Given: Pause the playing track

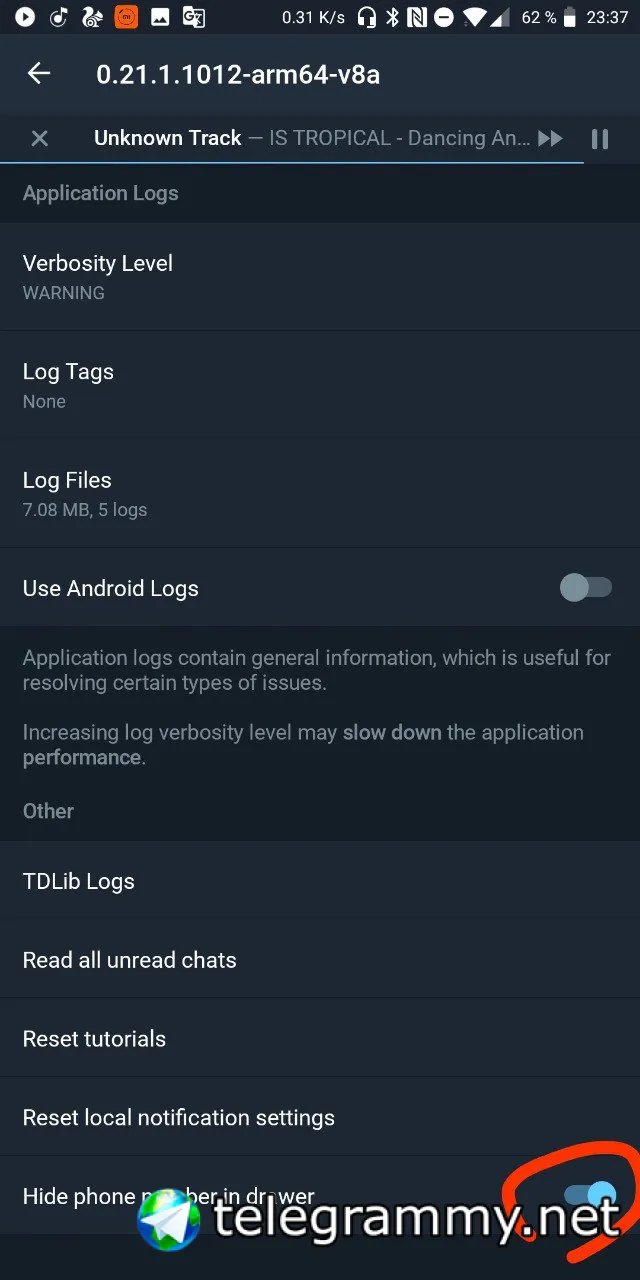Looking at the screenshot, I should 600,138.
